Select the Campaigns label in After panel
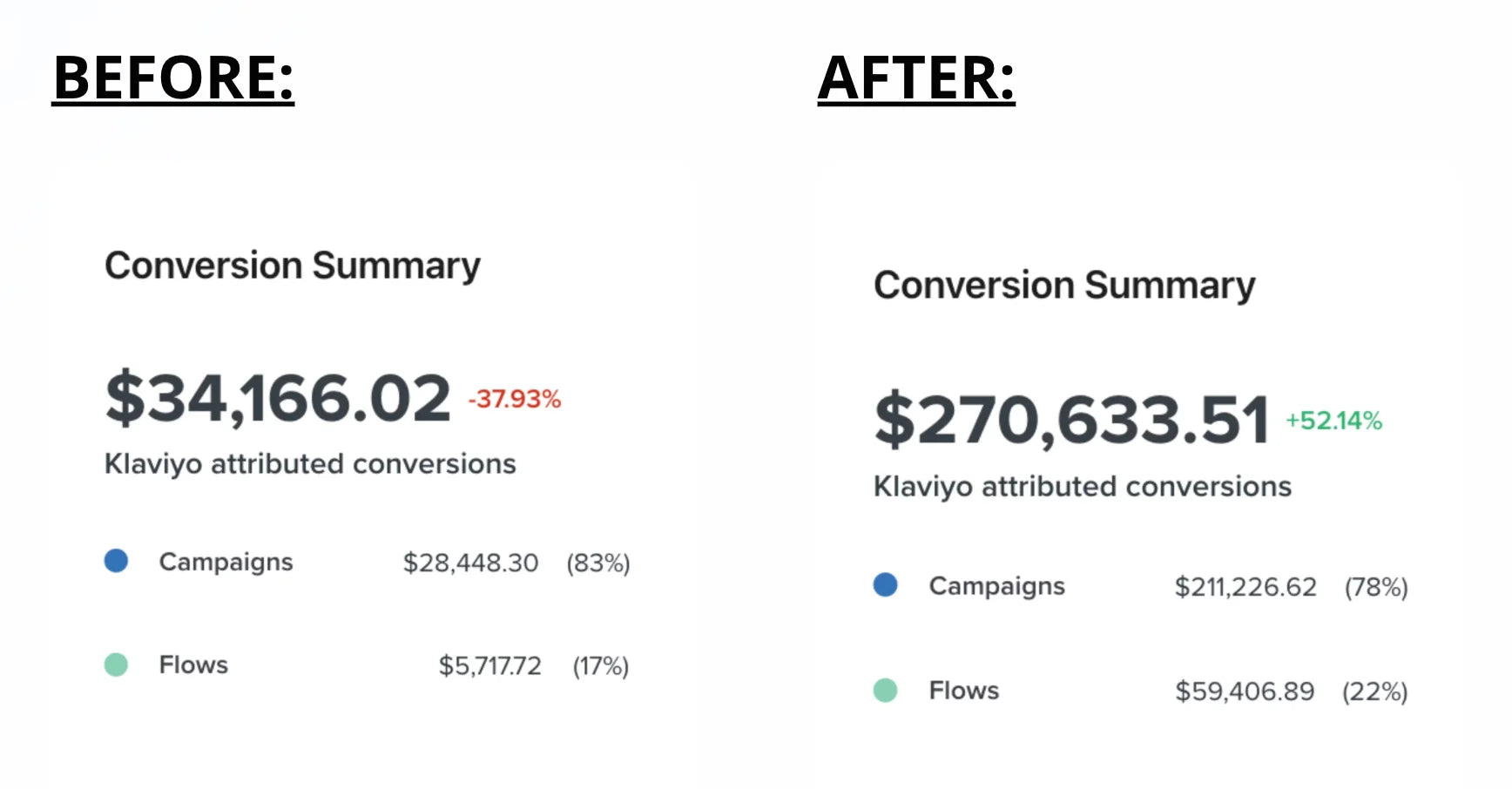This screenshot has width=1512, height=789. (x=996, y=587)
